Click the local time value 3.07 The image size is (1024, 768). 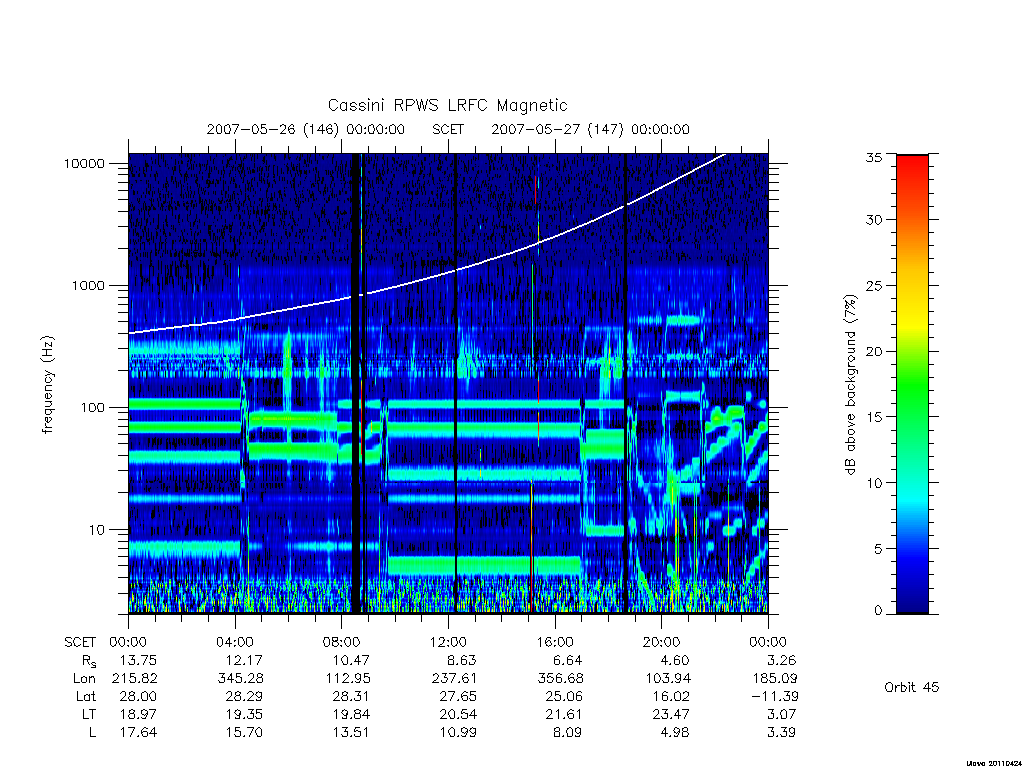[781, 714]
